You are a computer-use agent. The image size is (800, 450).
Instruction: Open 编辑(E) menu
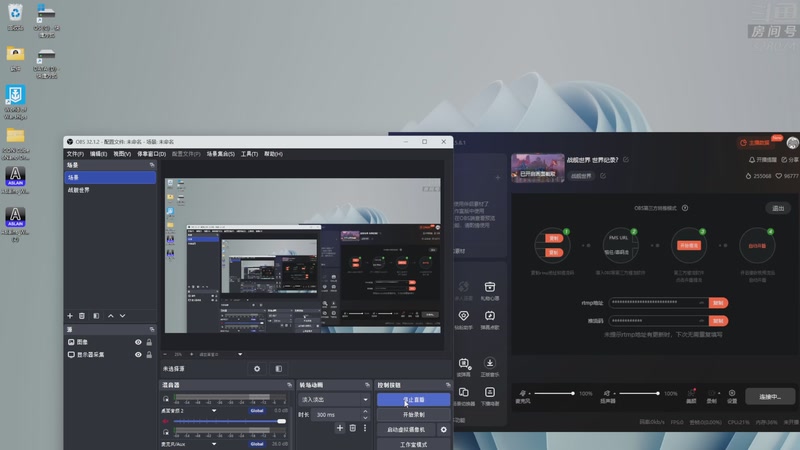tap(98, 154)
